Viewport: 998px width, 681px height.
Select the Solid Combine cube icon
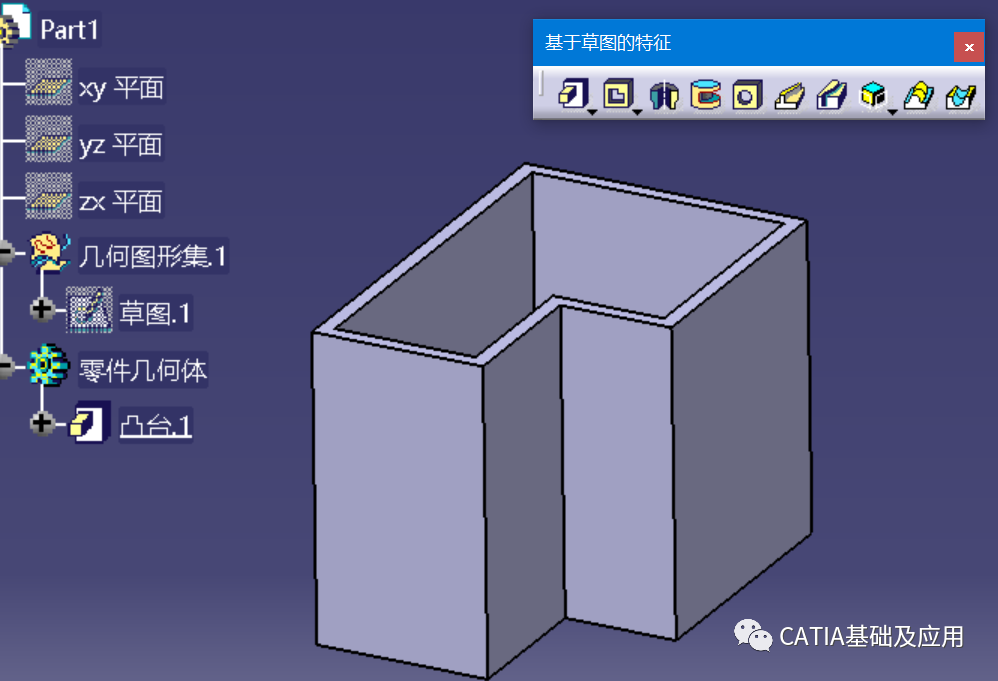873,95
